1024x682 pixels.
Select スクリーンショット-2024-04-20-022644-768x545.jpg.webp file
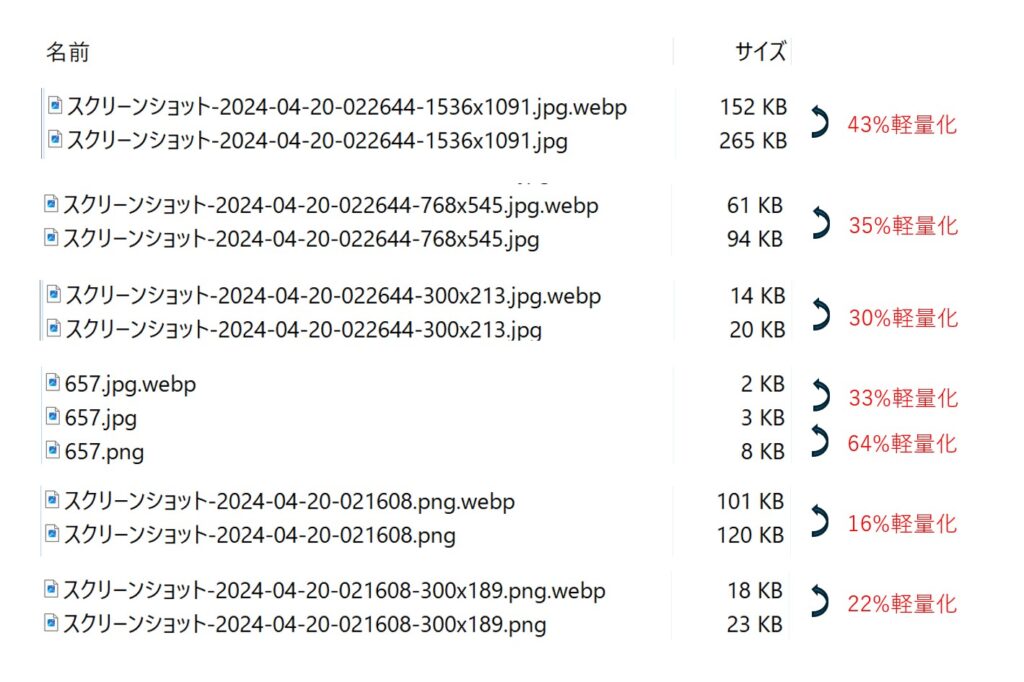330,205
